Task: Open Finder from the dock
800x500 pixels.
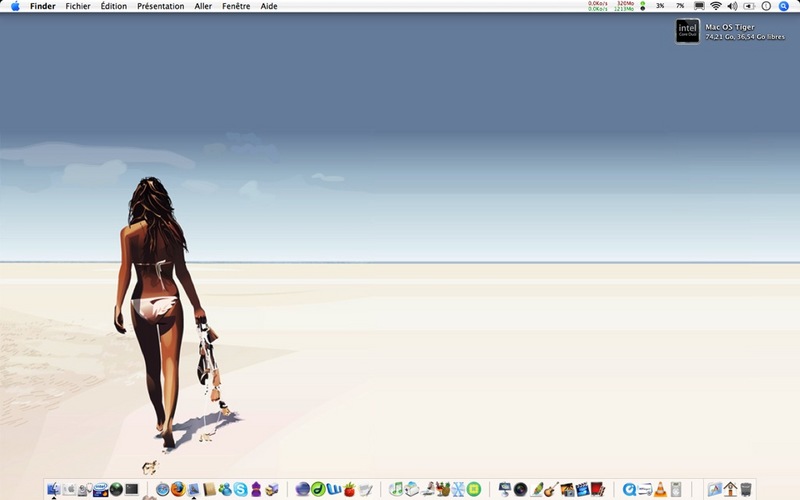Action: (x=54, y=489)
